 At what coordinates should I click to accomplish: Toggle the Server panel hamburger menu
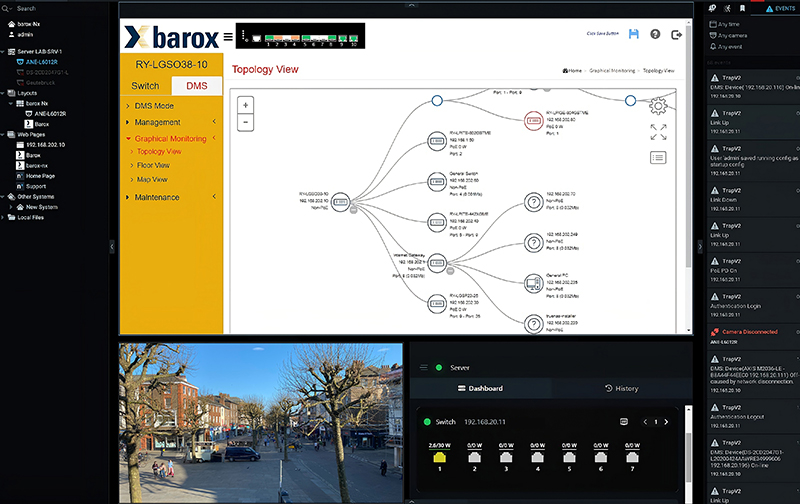(x=423, y=368)
